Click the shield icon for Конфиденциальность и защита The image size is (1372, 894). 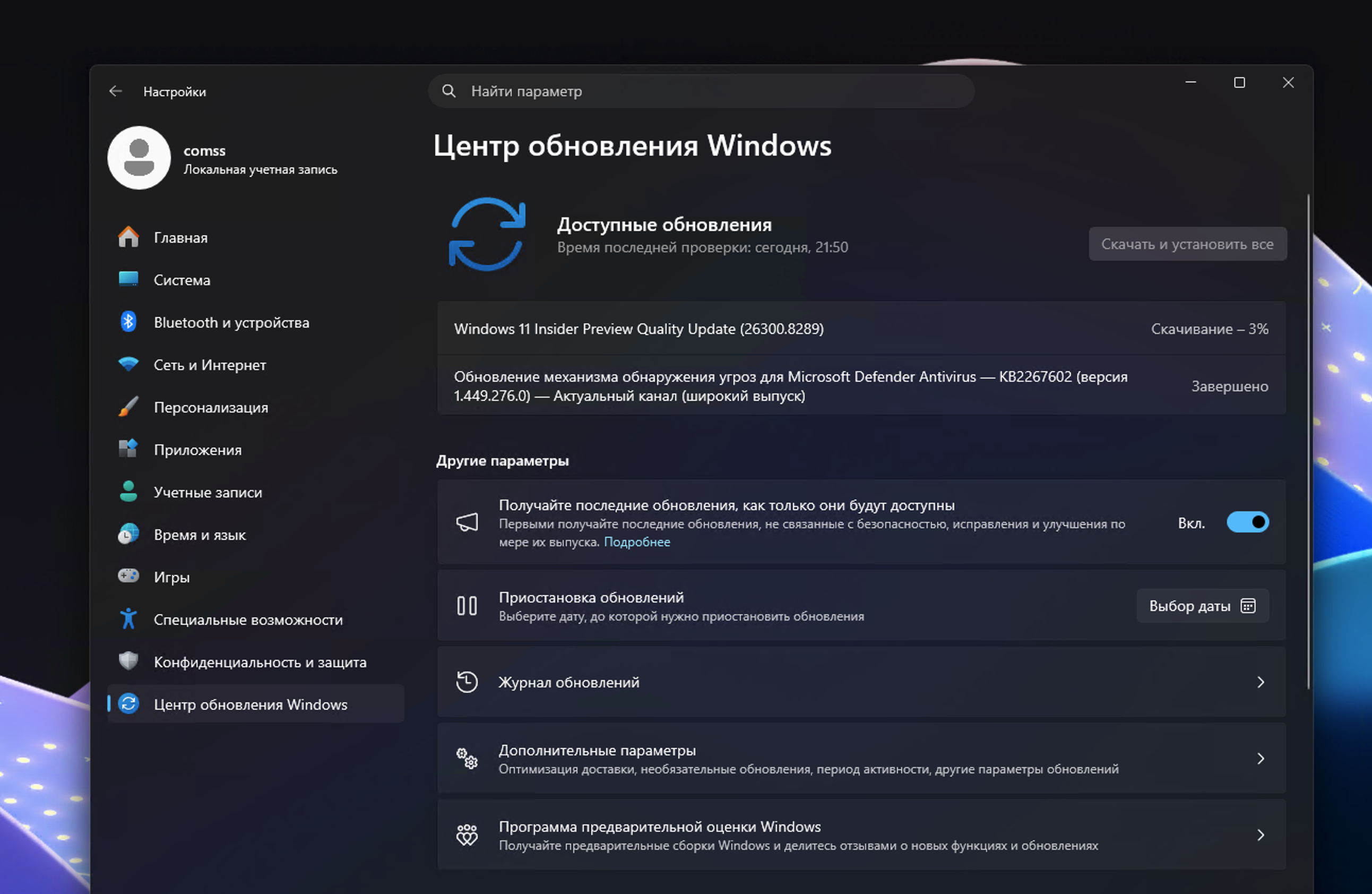pyautogui.click(x=128, y=661)
